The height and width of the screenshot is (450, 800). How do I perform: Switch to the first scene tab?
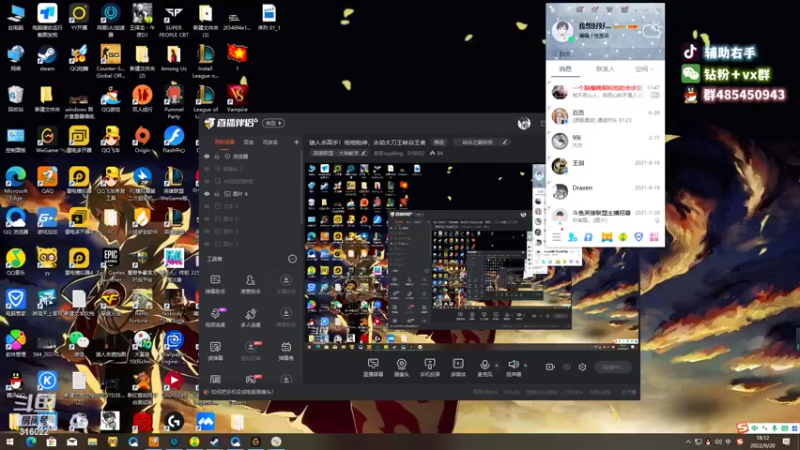(x=224, y=142)
